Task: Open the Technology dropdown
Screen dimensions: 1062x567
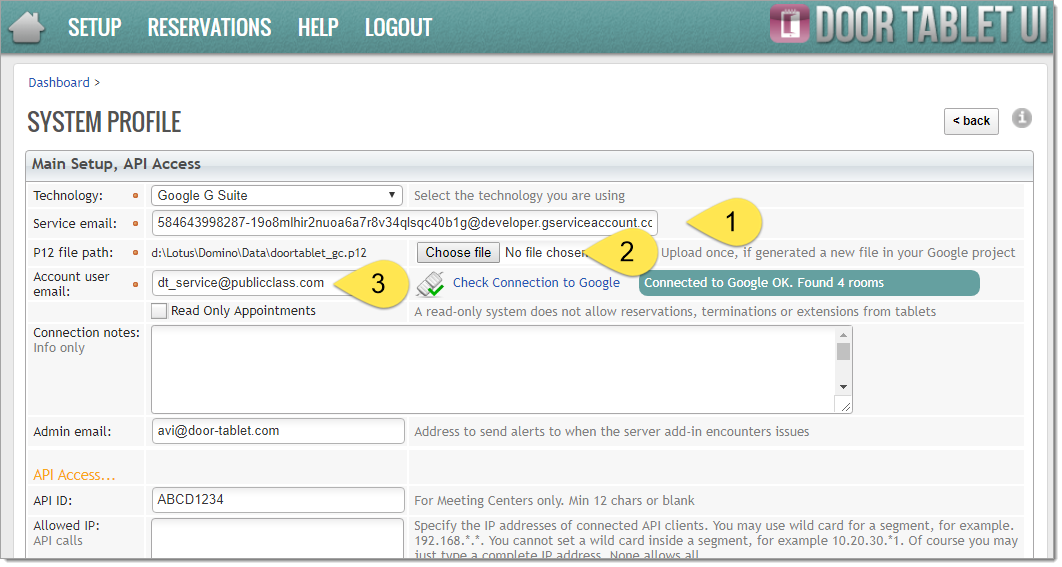Action: click(276, 196)
